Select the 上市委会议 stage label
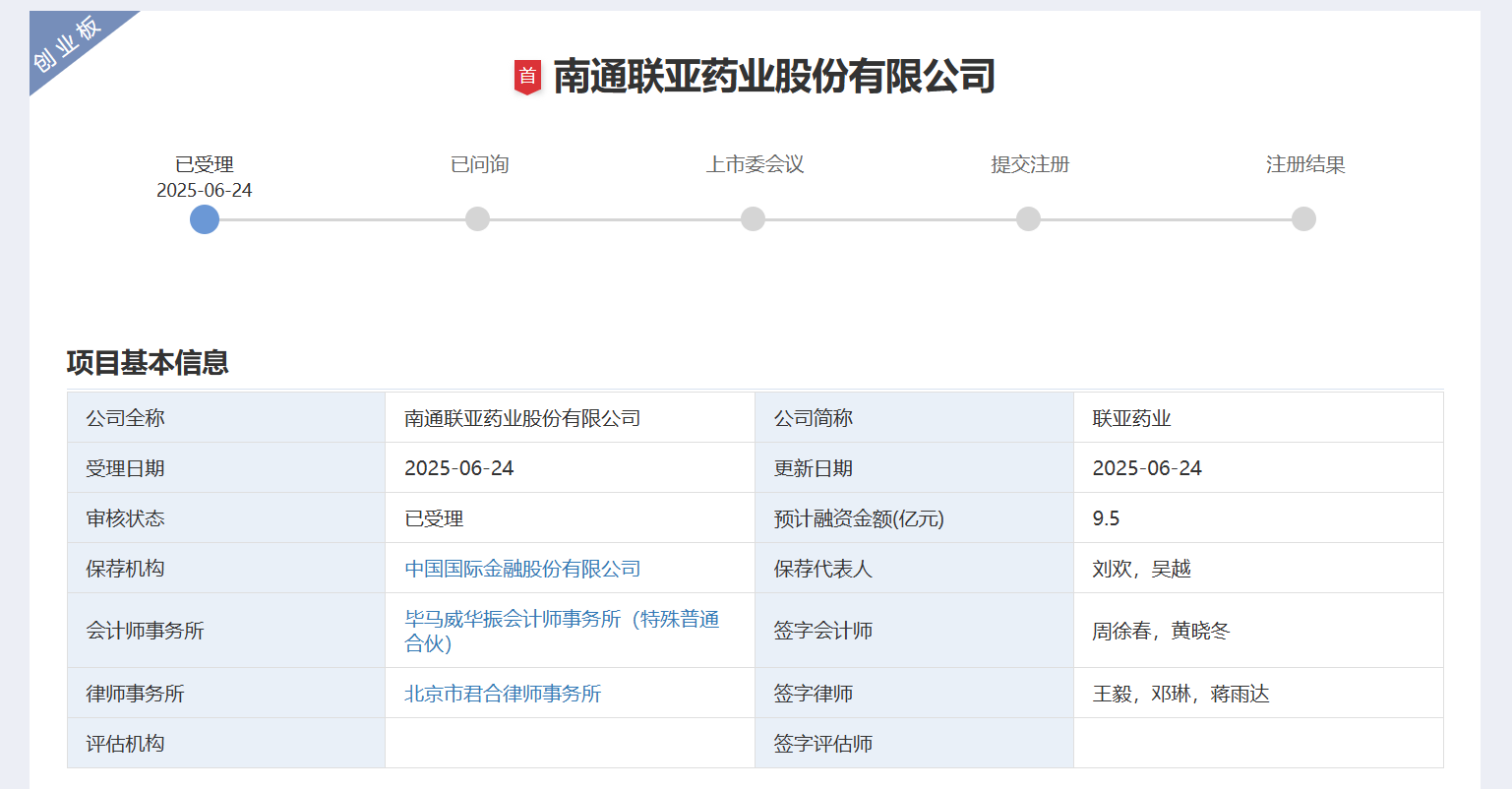The image size is (1512, 789). click(753, 164)
